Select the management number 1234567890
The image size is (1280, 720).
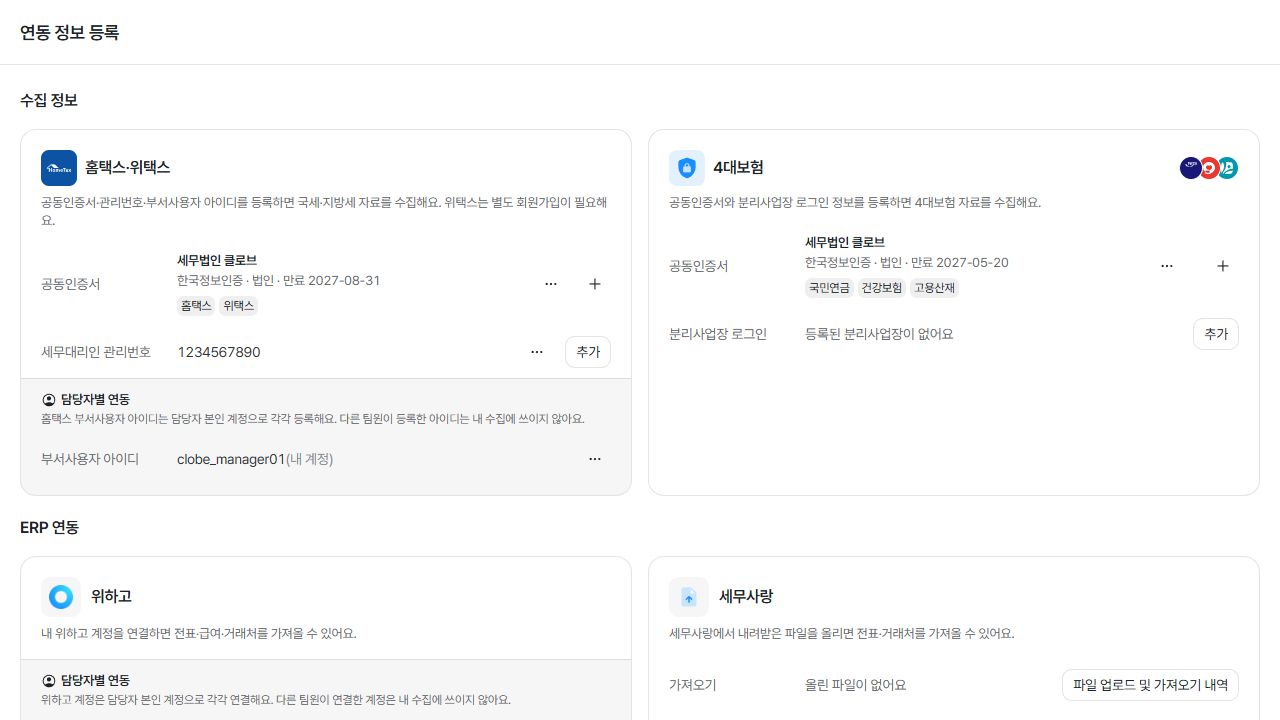(219, 352)
